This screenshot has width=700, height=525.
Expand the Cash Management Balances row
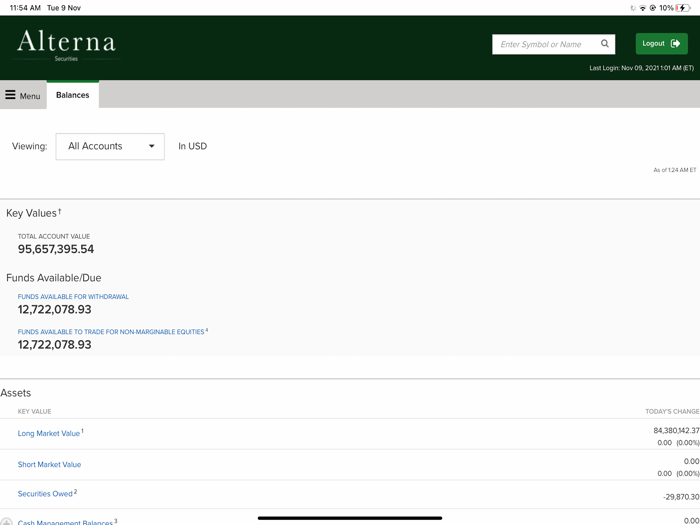[x=6, y=522]
